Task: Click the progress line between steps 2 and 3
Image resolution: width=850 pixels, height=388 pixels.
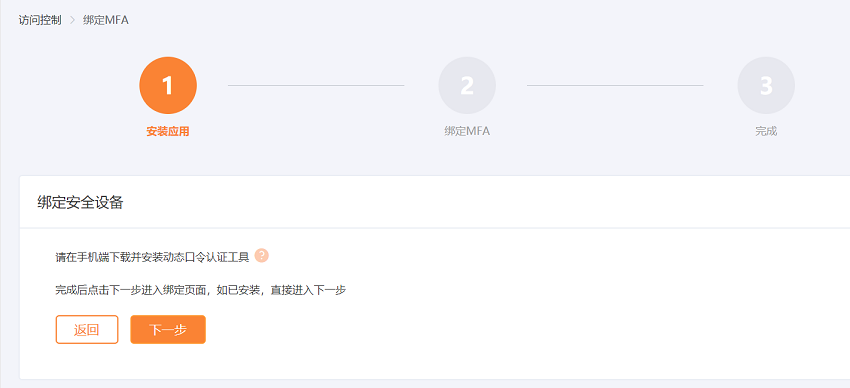Action: (x=615, y=85)
